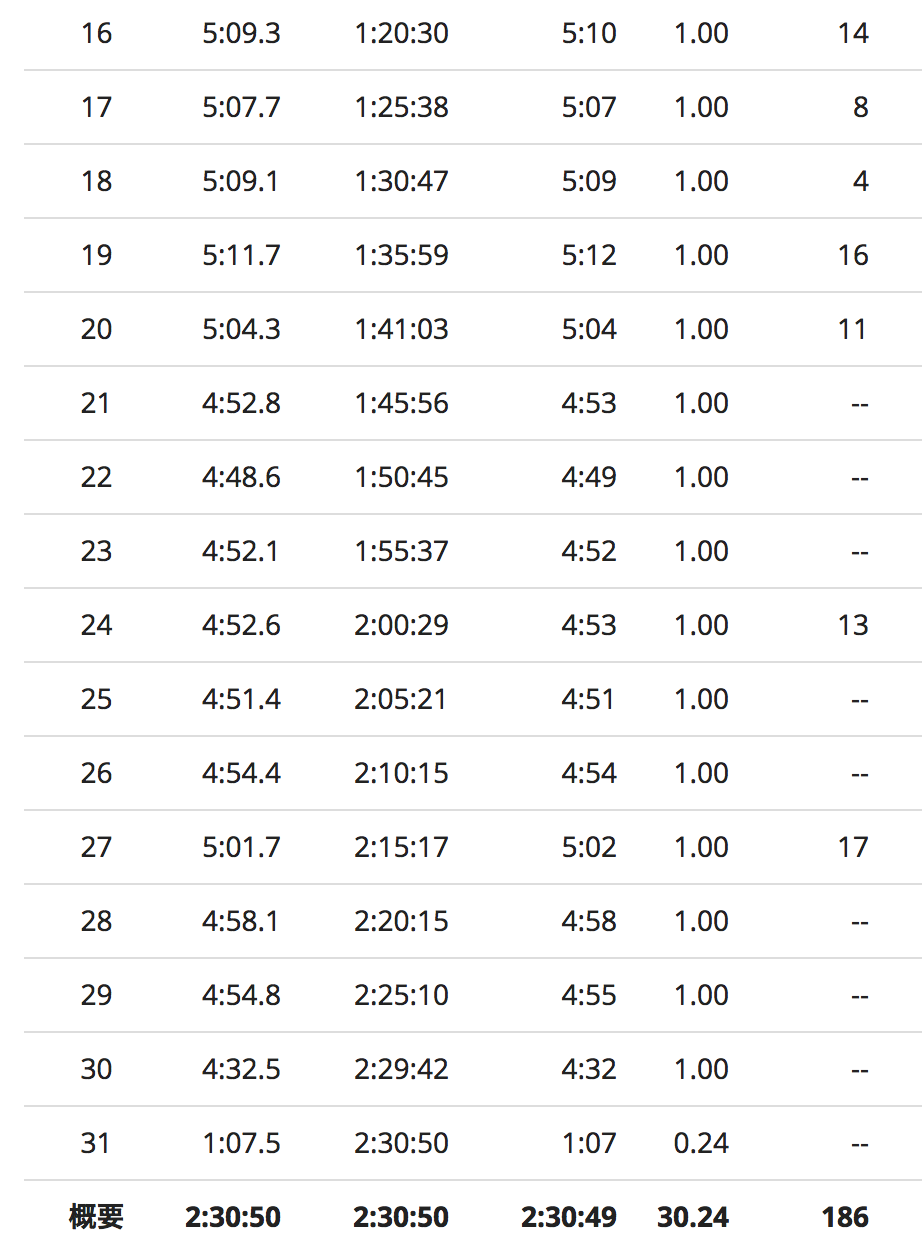Select lap 25 time 4:51.4

(x=241, y=699)
